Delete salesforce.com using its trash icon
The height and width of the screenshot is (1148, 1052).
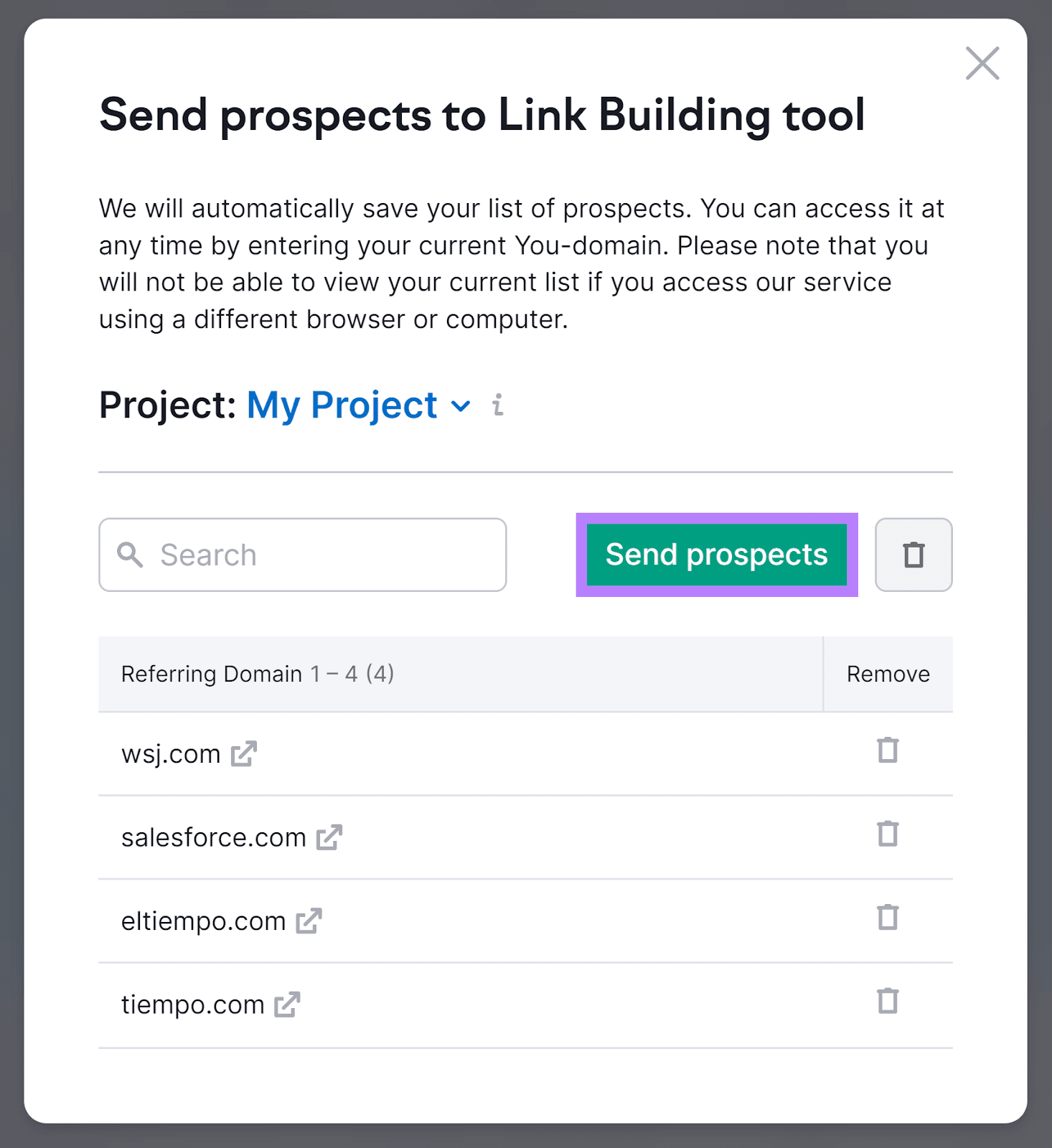pos(888,834)
